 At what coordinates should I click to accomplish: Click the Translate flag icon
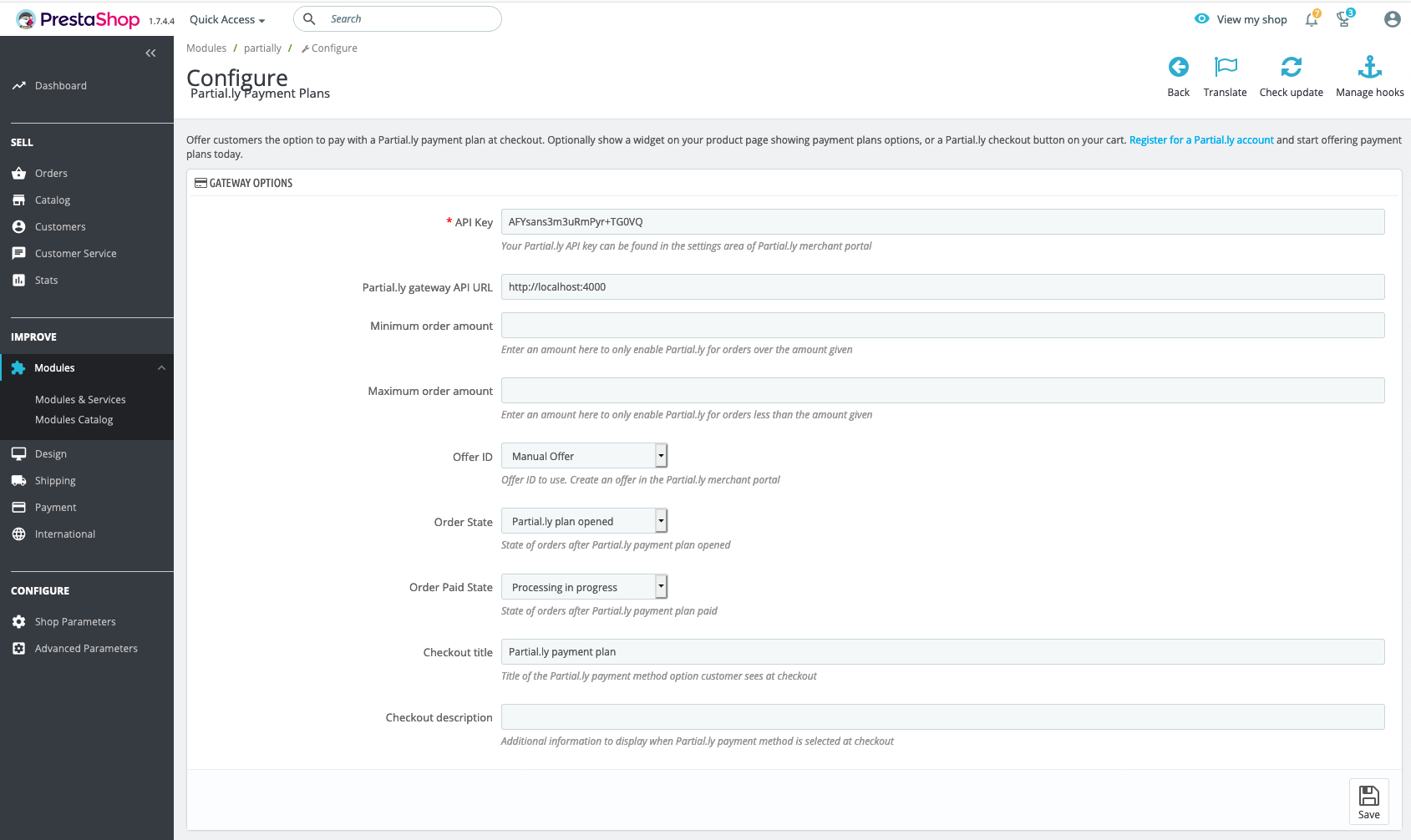point(1226,67)
